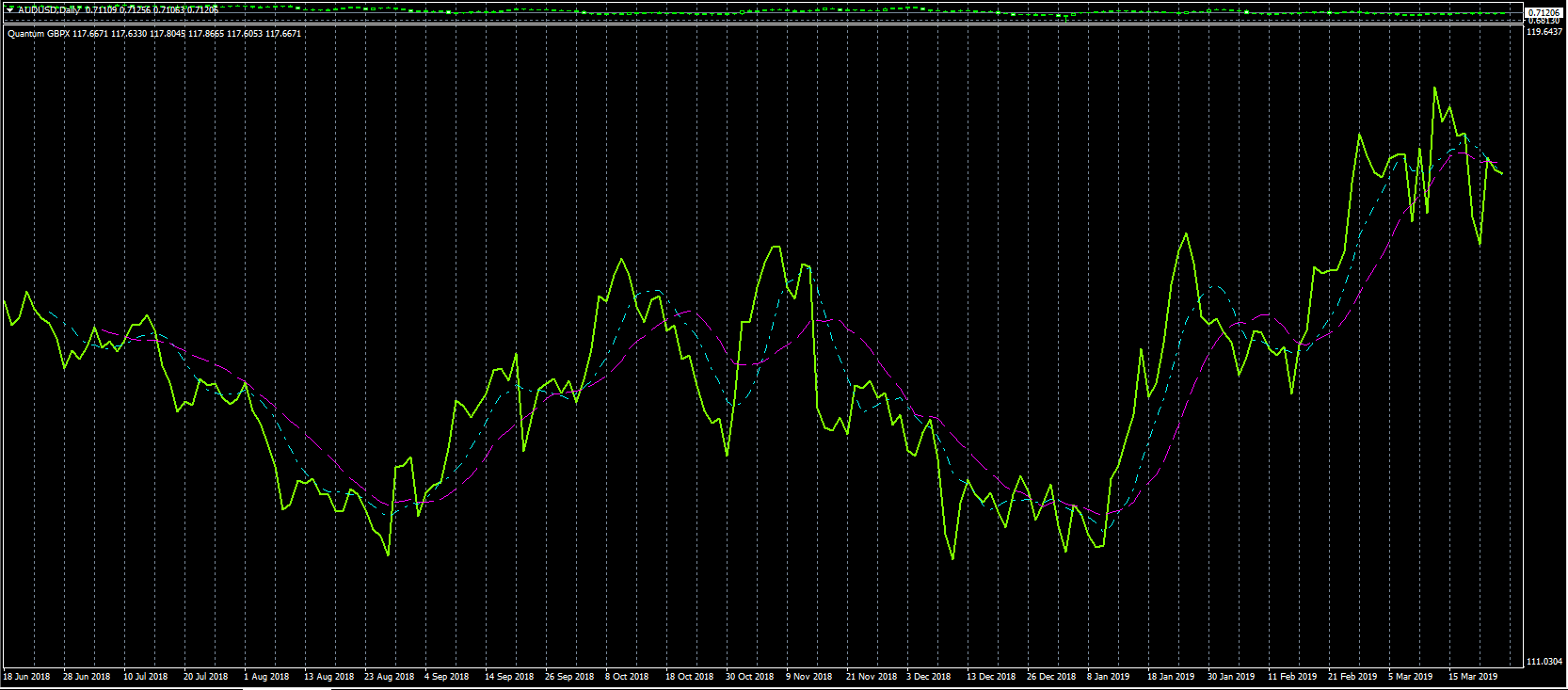Click the 9 Nov 2018 date label
The height and width of the screenshot is (690, 1568).
[809, 676]
